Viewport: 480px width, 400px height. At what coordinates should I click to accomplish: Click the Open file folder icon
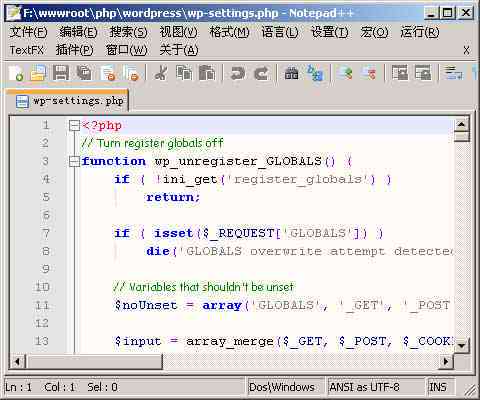[38, 73]
